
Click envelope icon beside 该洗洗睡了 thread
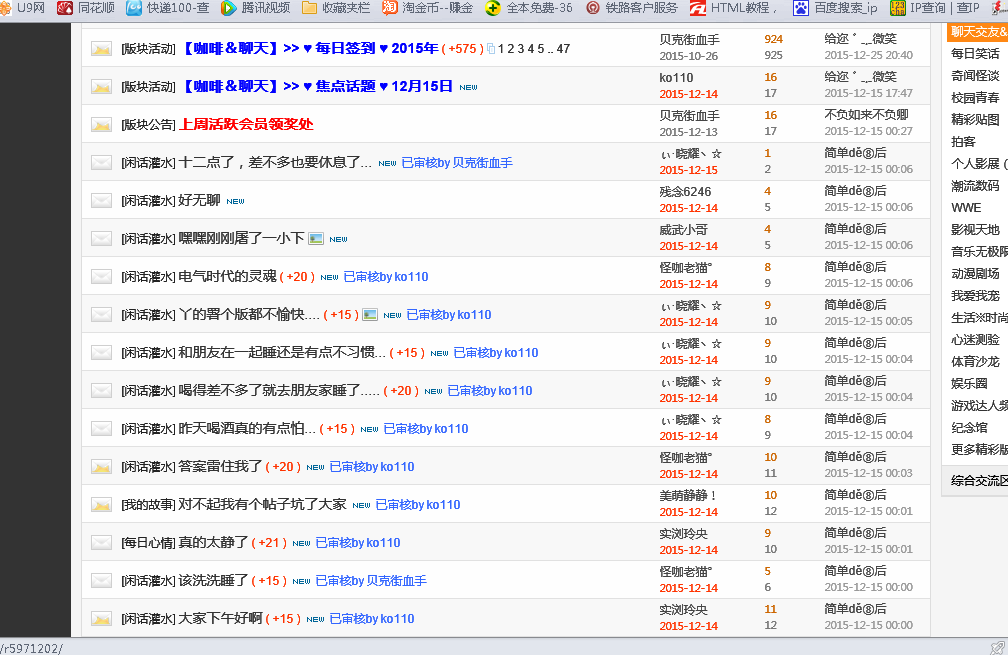(101, 580)
